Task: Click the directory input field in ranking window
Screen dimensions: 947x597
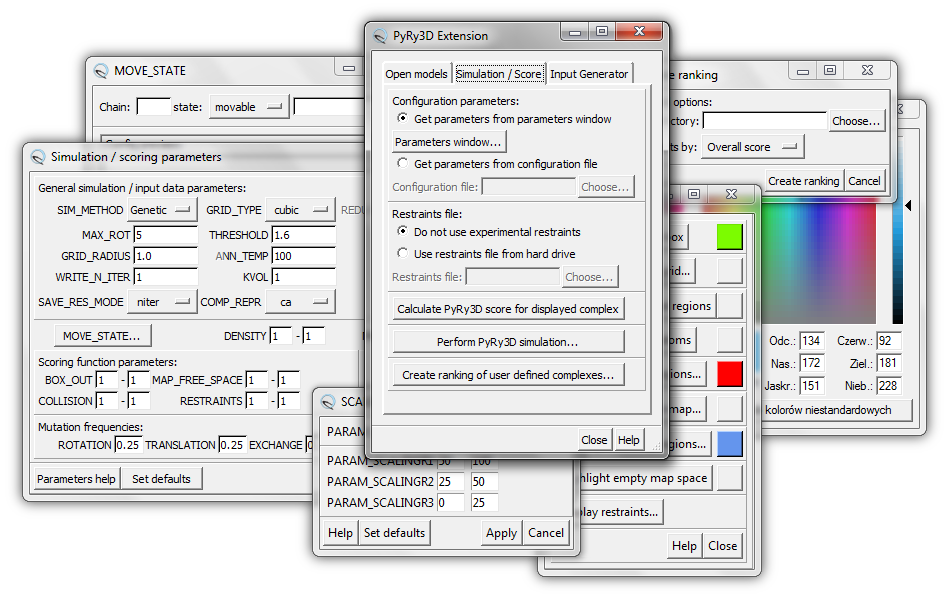Action: pos(765,121)
